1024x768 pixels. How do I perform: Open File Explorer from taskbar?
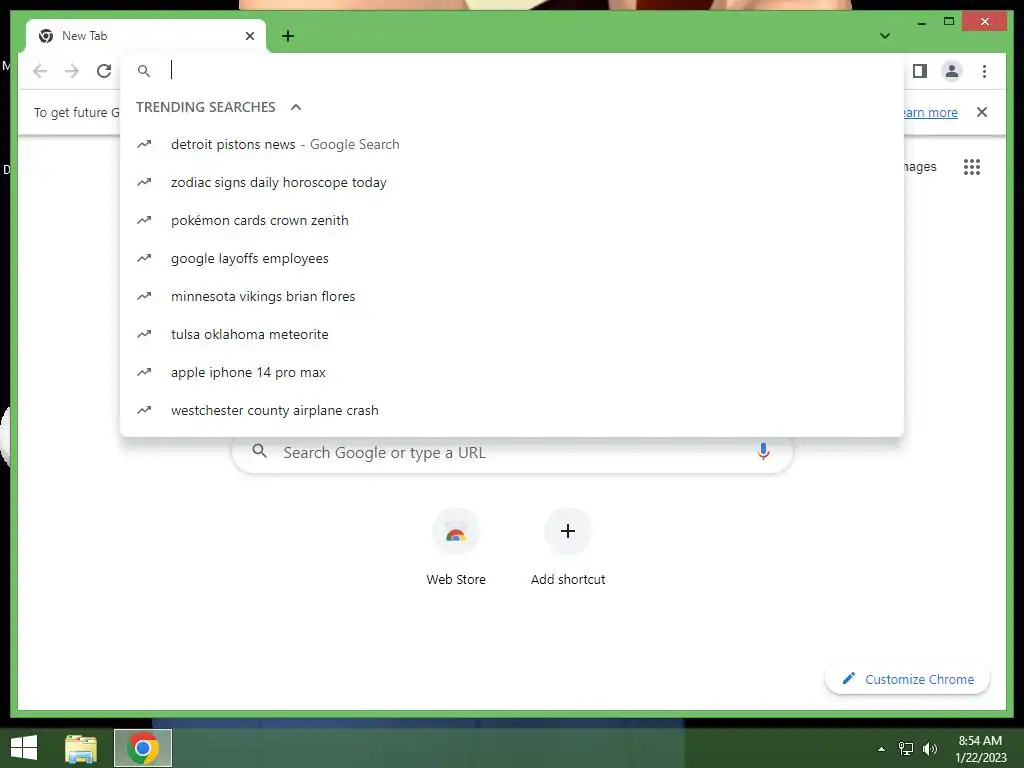coord(81,748)
